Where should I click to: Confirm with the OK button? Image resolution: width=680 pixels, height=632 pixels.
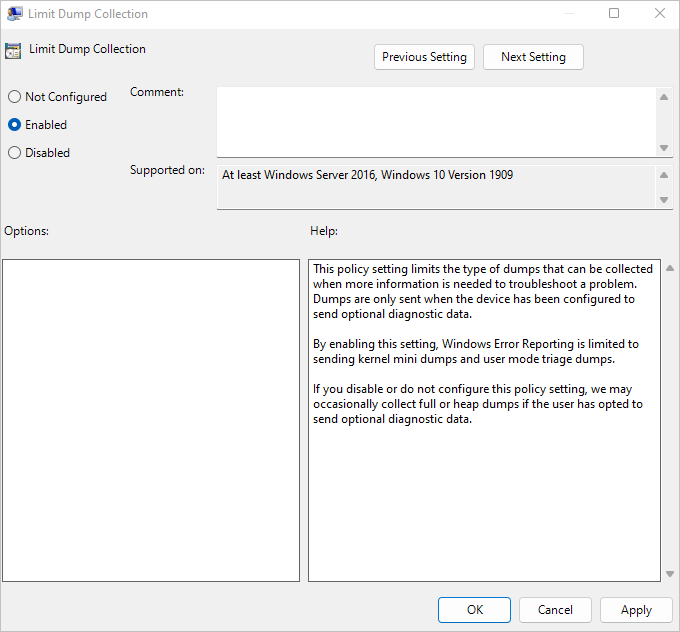click(474, 610)
